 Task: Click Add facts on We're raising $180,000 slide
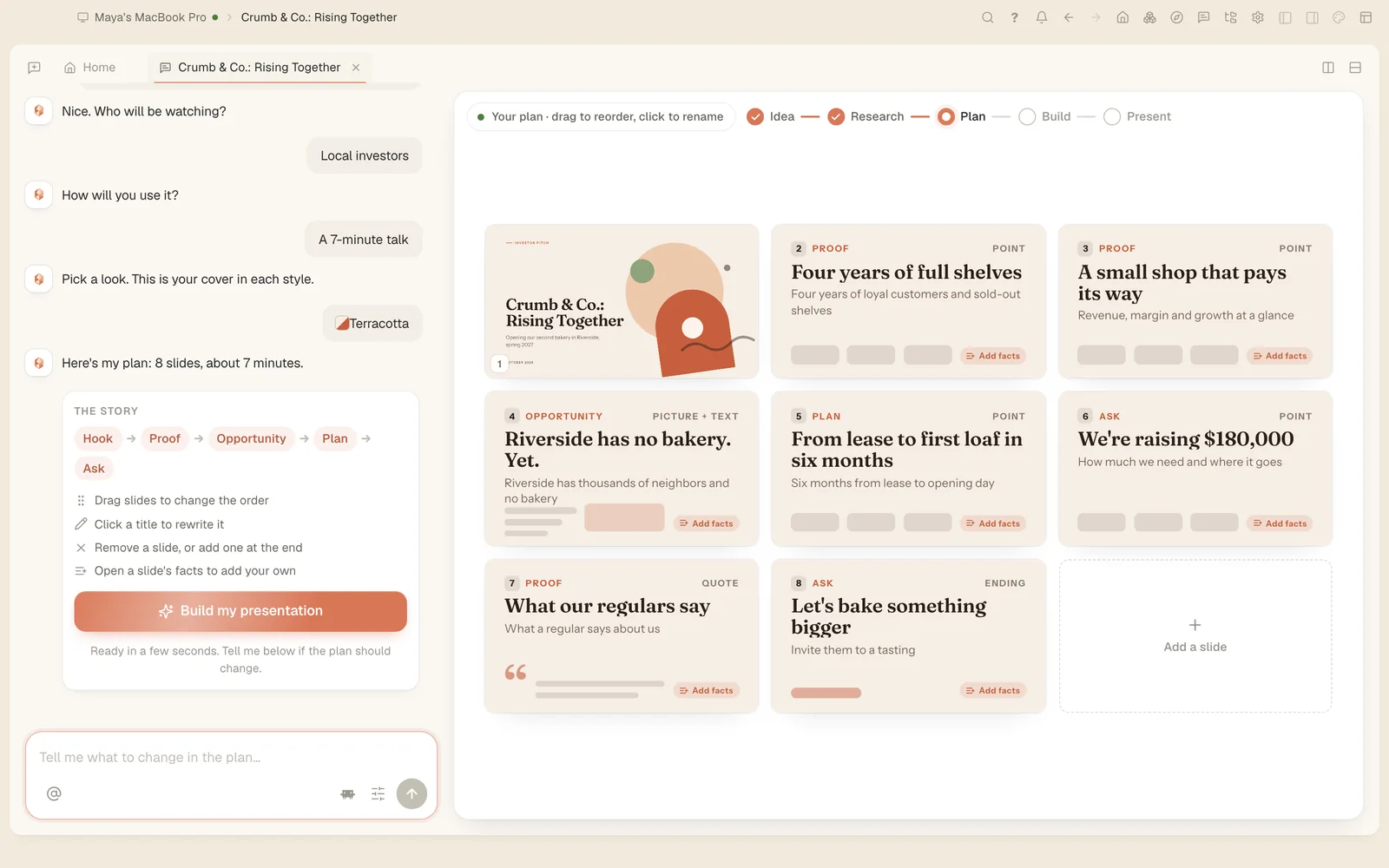pyautogui.click(x=1280, y=523)
